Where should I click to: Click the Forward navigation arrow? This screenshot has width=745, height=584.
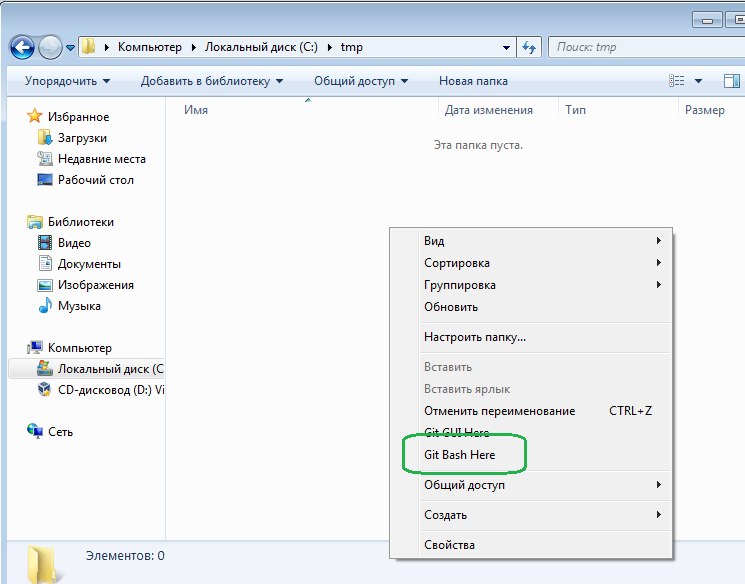tap(50, 48)
